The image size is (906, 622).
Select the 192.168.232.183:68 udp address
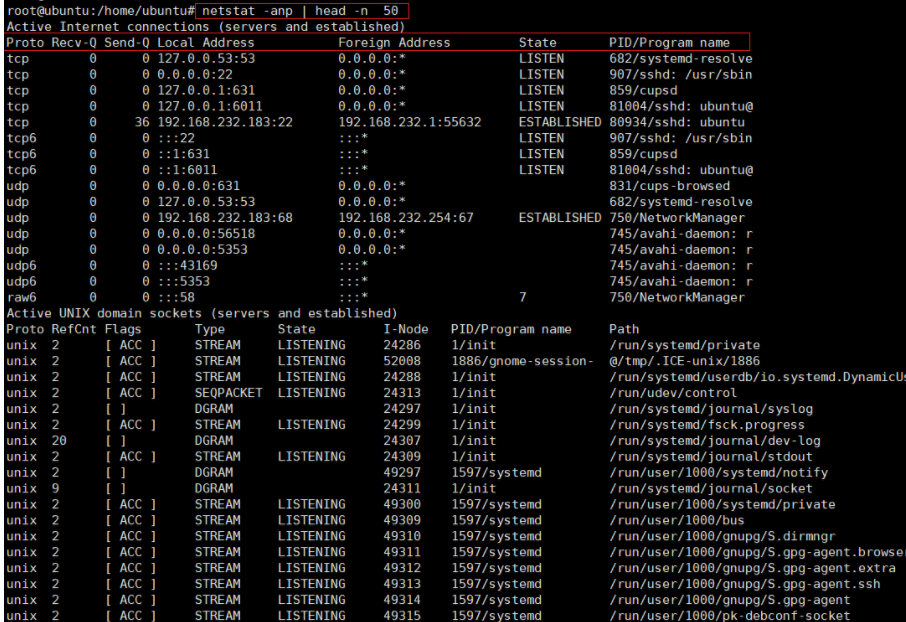(x=225, y=217)
